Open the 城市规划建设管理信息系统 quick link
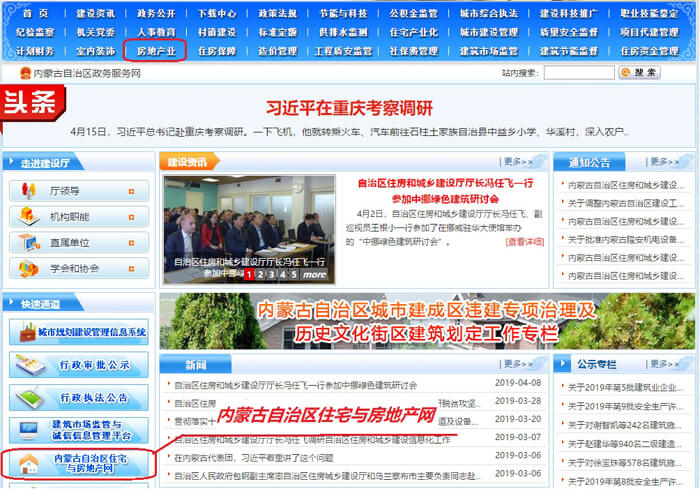The image size is (700, 491). [x=79, y=332]
